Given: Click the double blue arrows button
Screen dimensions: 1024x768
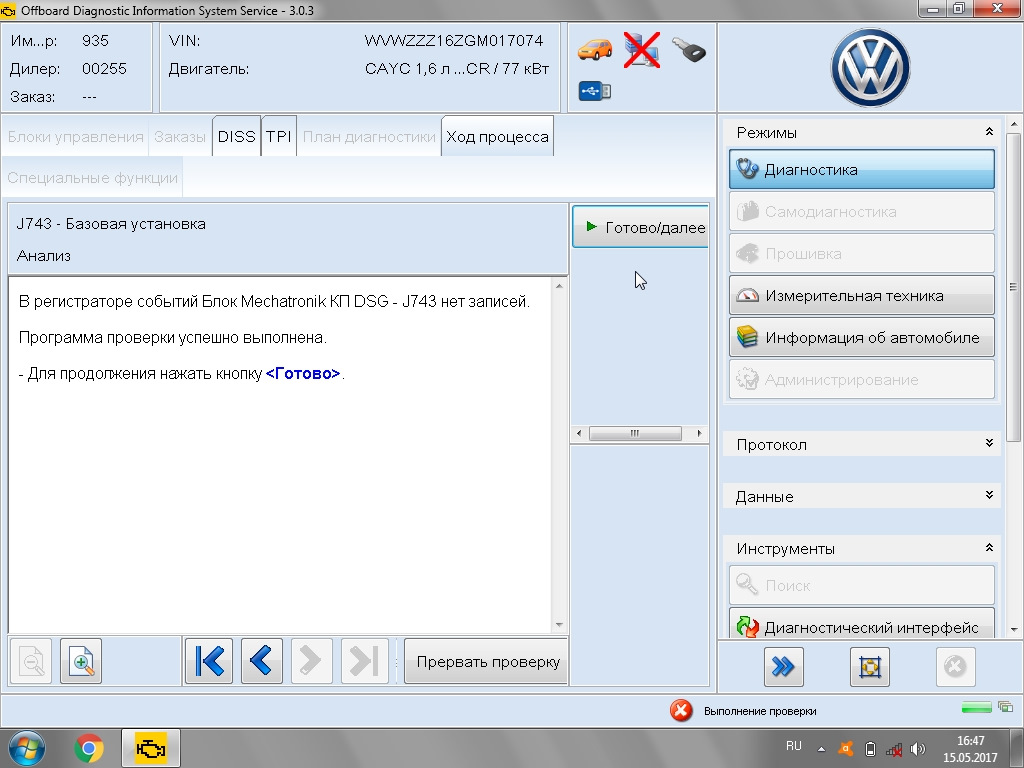Looking at the screenshot, I should point(784,667).
